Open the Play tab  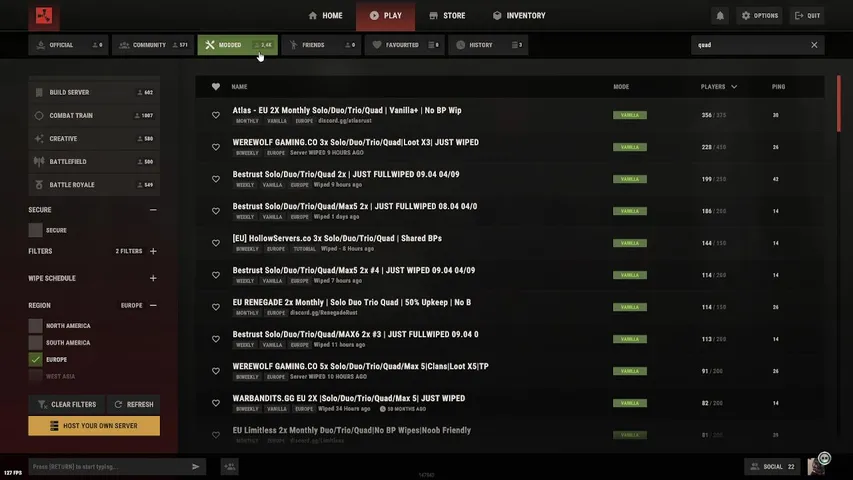point(385,16)
